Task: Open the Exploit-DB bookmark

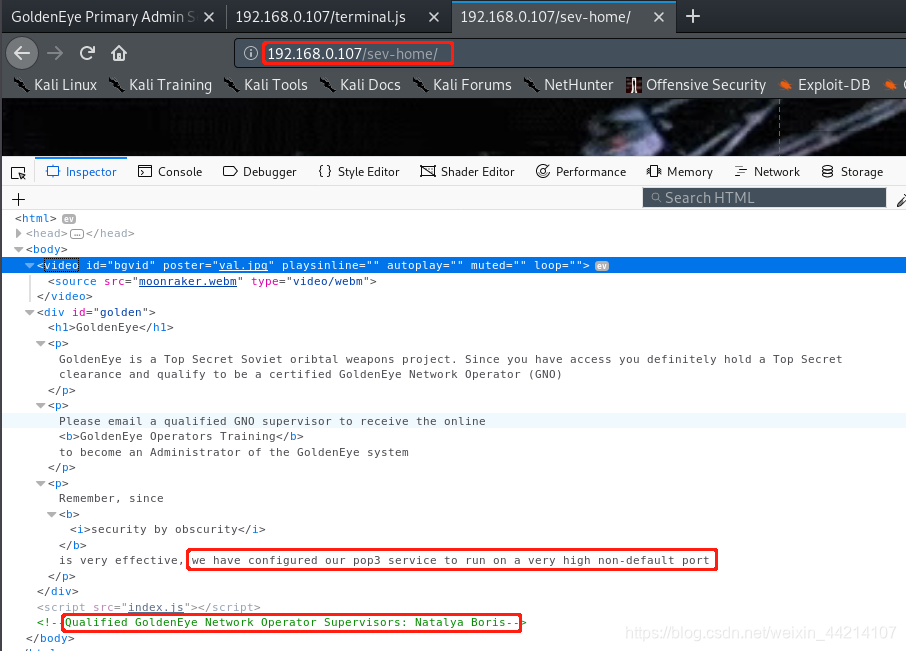Action: click(x=825, y=85)
